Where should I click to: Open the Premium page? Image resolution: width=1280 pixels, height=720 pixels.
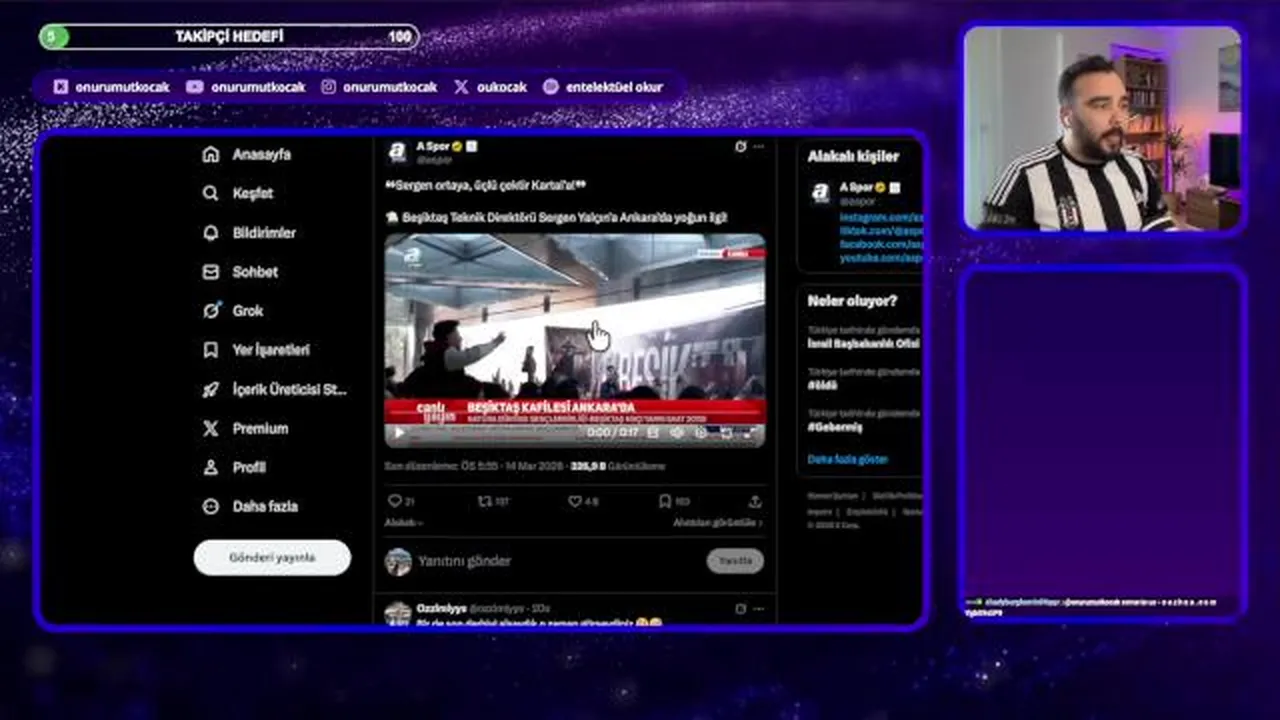245,428
